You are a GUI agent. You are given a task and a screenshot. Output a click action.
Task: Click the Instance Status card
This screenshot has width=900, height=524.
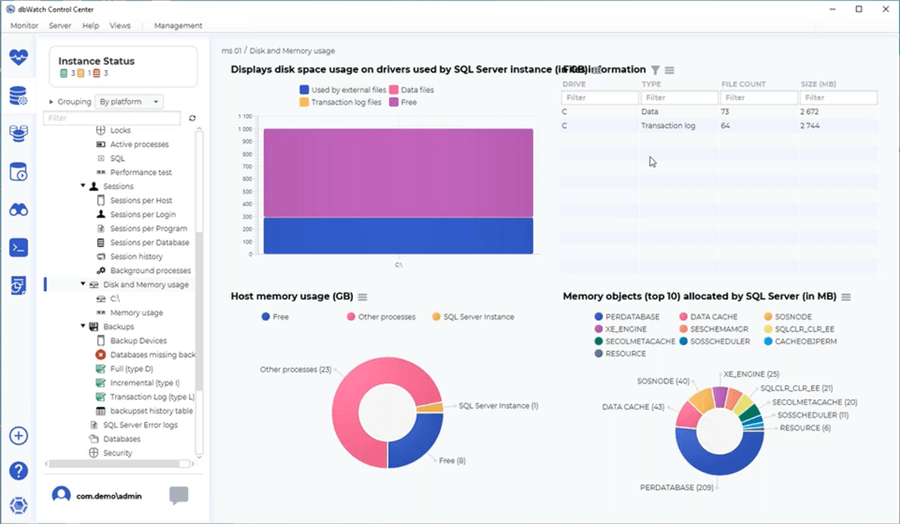123,67
